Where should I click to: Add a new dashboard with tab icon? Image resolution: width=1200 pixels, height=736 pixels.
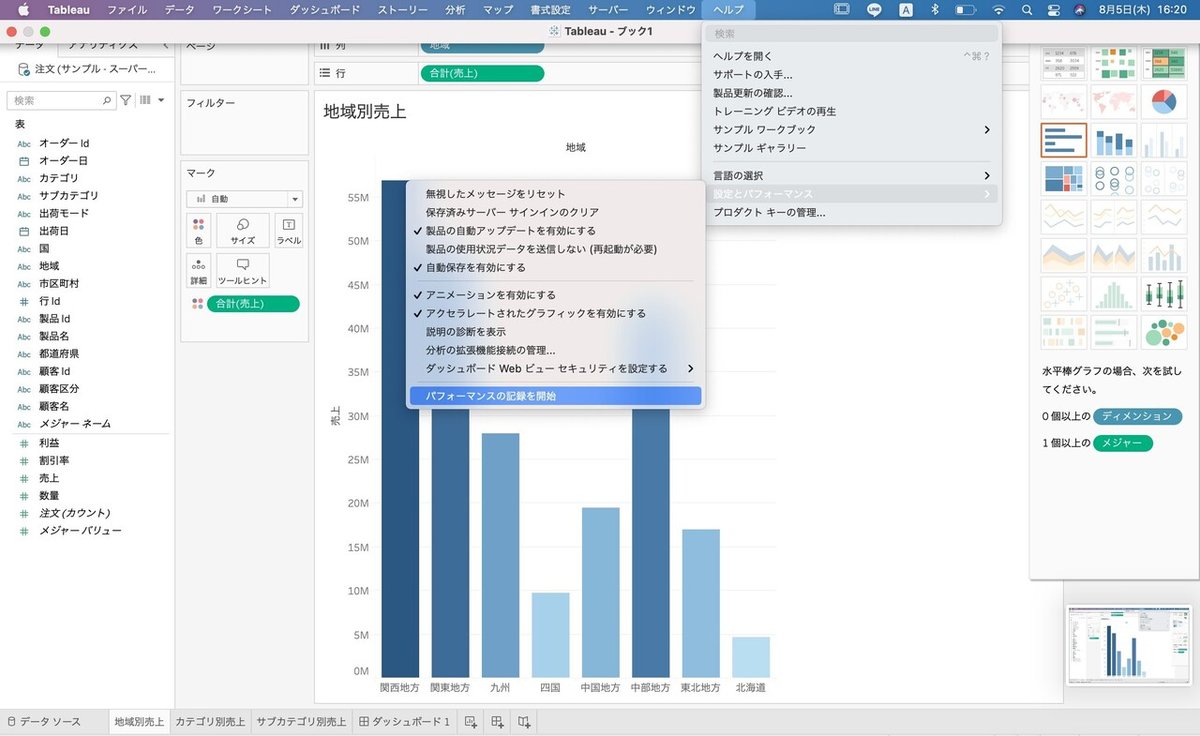[x=497, y=721]
